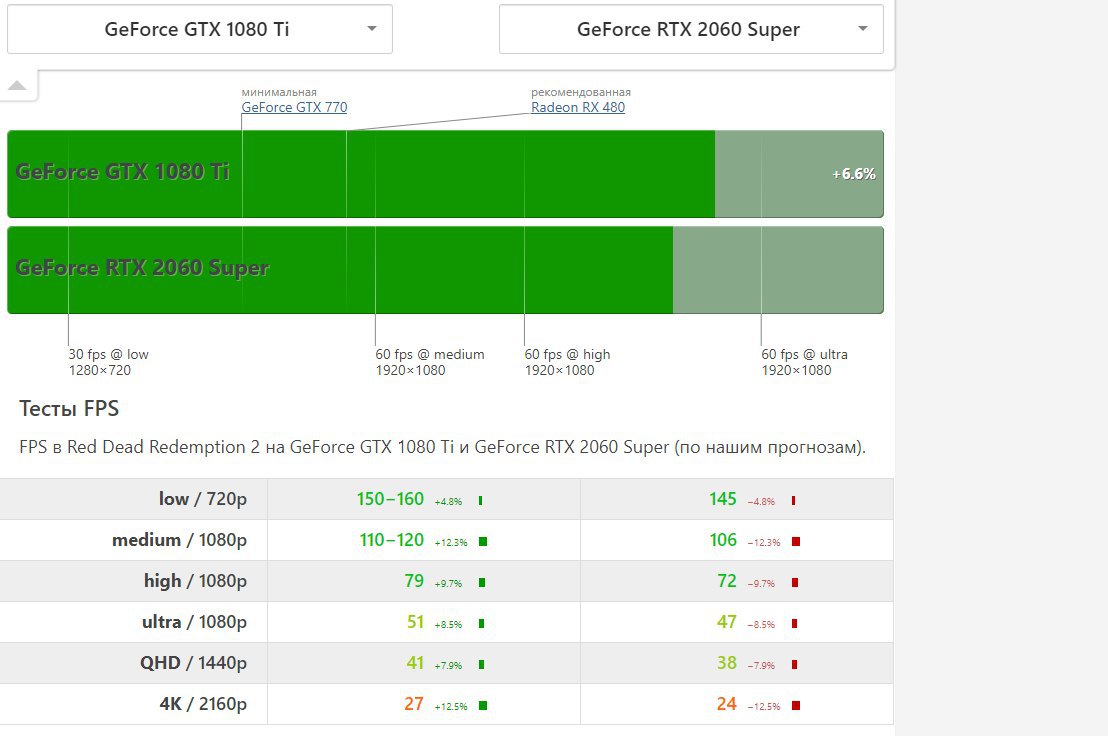This screenshot has width=1108, height=736.
Task: Click the 72 FPS value
Action: click(727, 581)
